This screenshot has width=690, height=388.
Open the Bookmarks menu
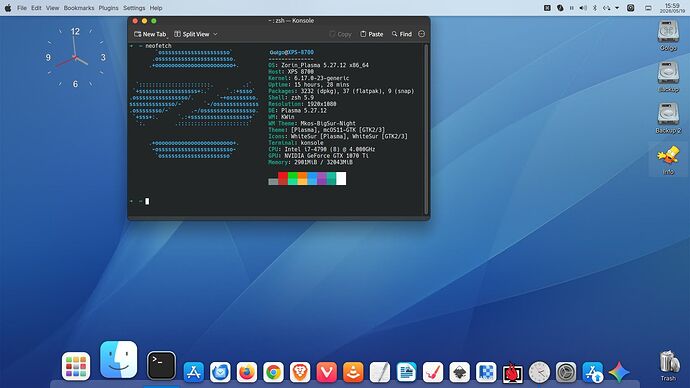pos(79,8)
